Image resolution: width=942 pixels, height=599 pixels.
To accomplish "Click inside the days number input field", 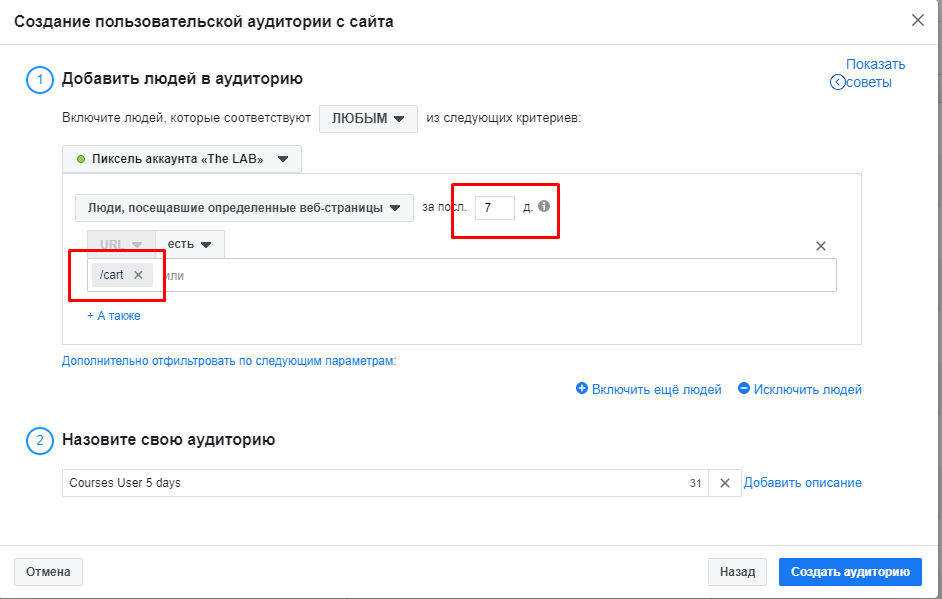I will point(497,208).
